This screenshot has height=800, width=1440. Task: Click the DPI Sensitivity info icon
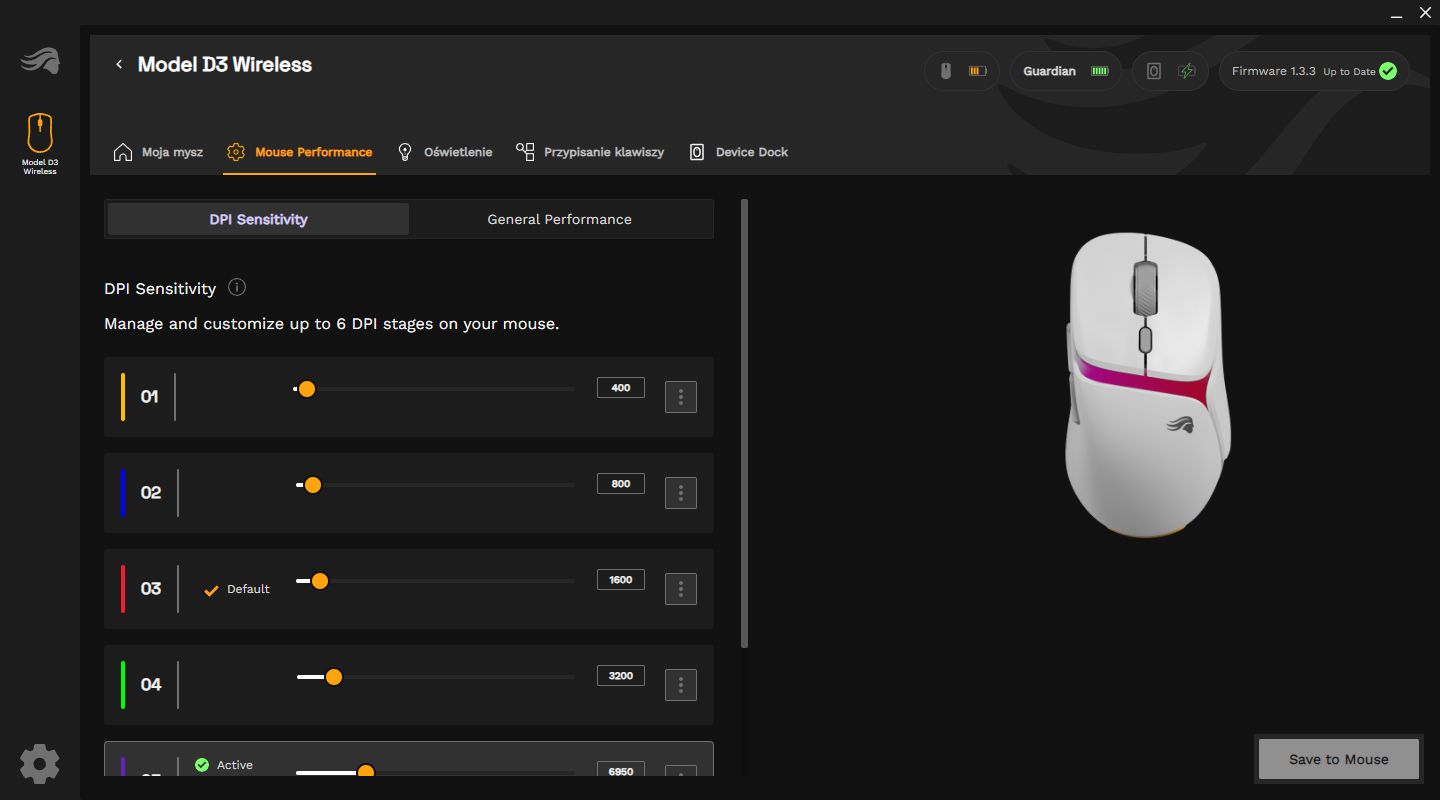[237, 288]
